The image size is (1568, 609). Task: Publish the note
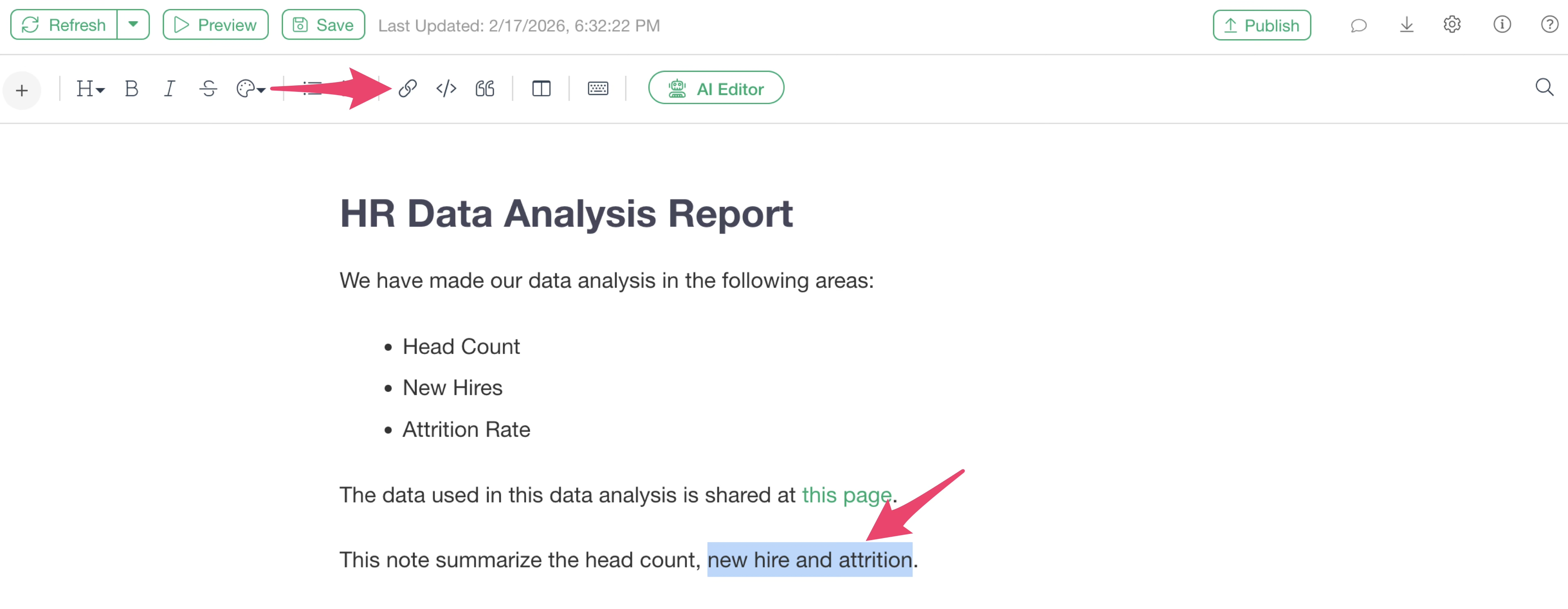(1261, 26)
